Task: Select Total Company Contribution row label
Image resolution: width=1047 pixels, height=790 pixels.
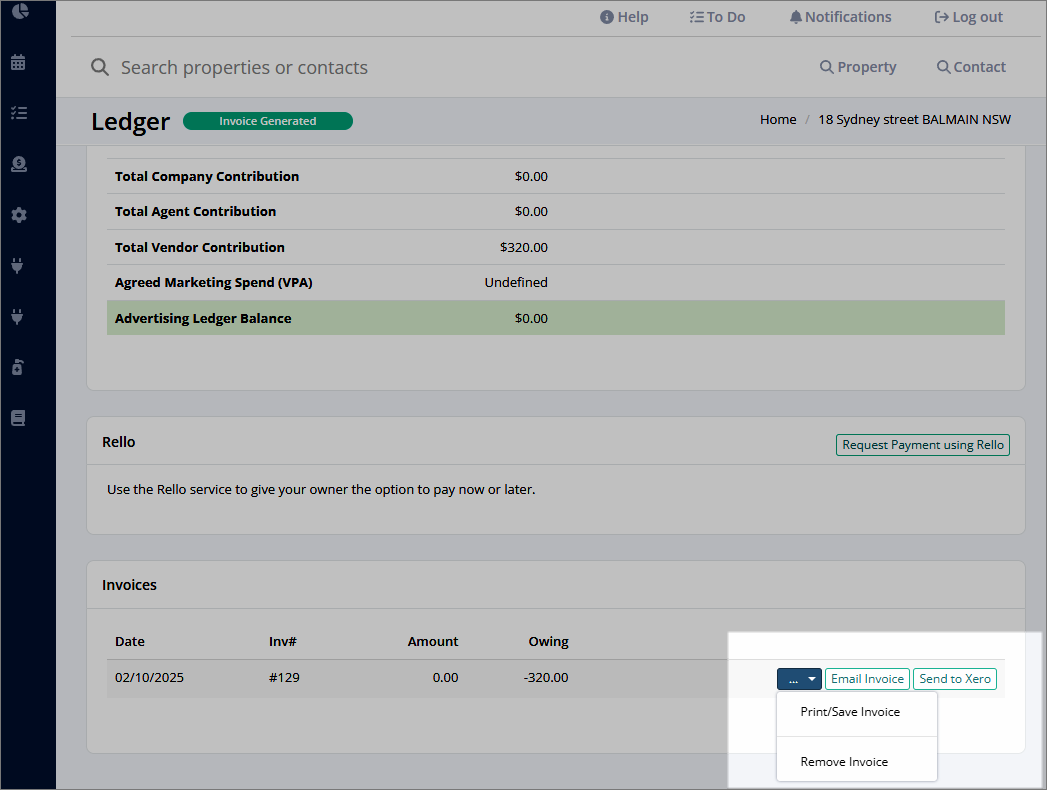Action: (x=207, y=176)
